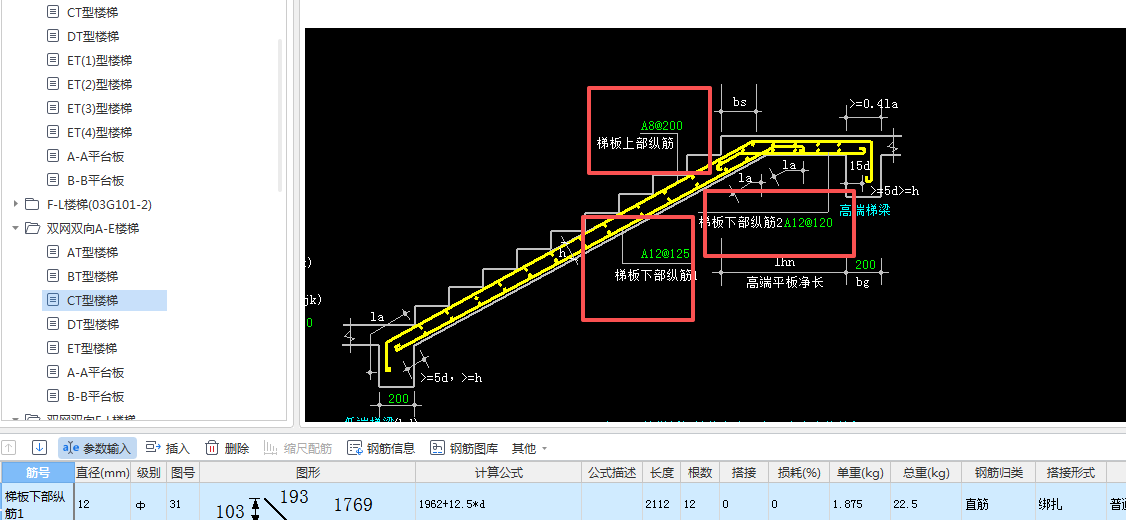The image size is (1126, 520).
Task: Select DT型楼梯 within the 双网双向A-E楼梯 group
Action: [x=93, y=325]
